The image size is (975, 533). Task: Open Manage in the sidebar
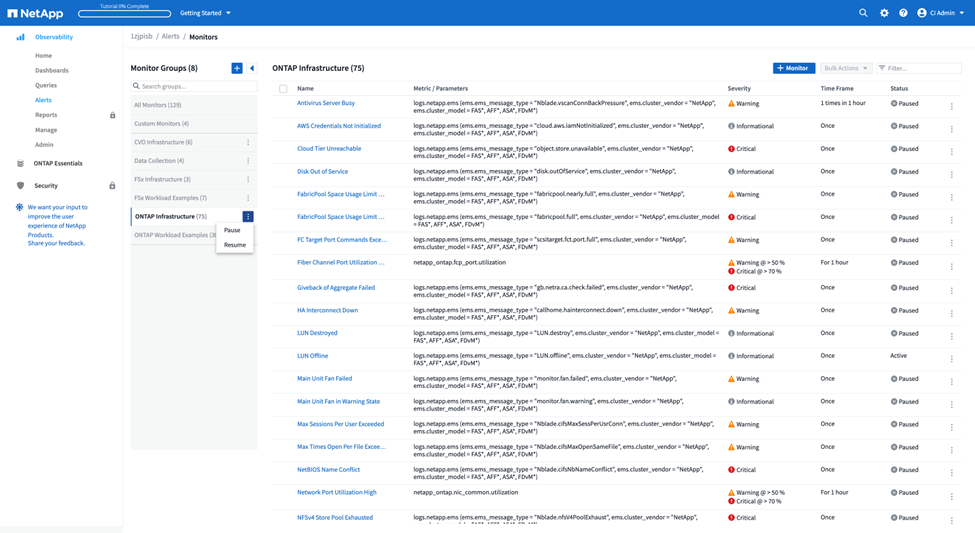click(x=46, y=130)
